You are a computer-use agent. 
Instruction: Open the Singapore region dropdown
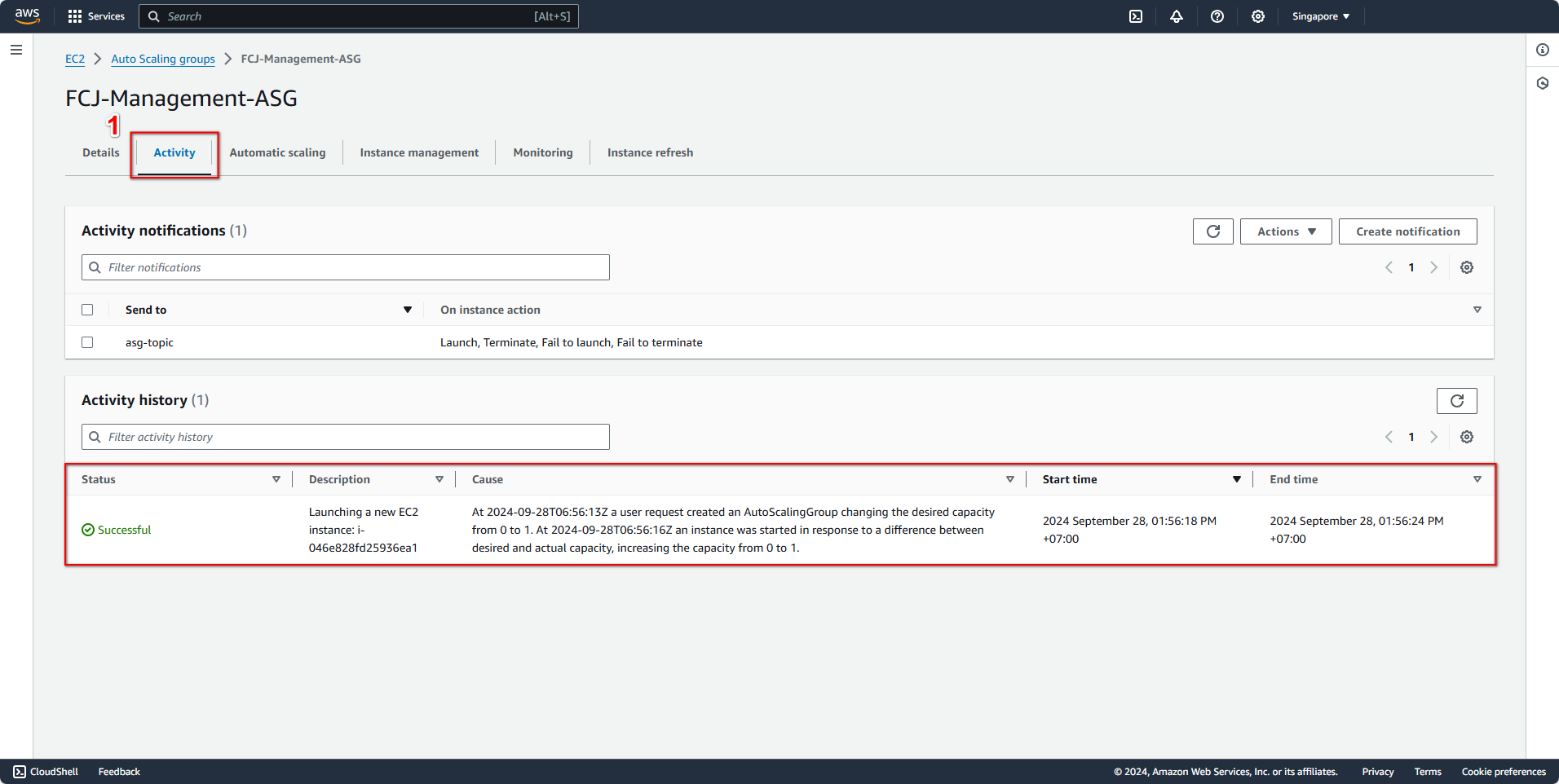1321,16
